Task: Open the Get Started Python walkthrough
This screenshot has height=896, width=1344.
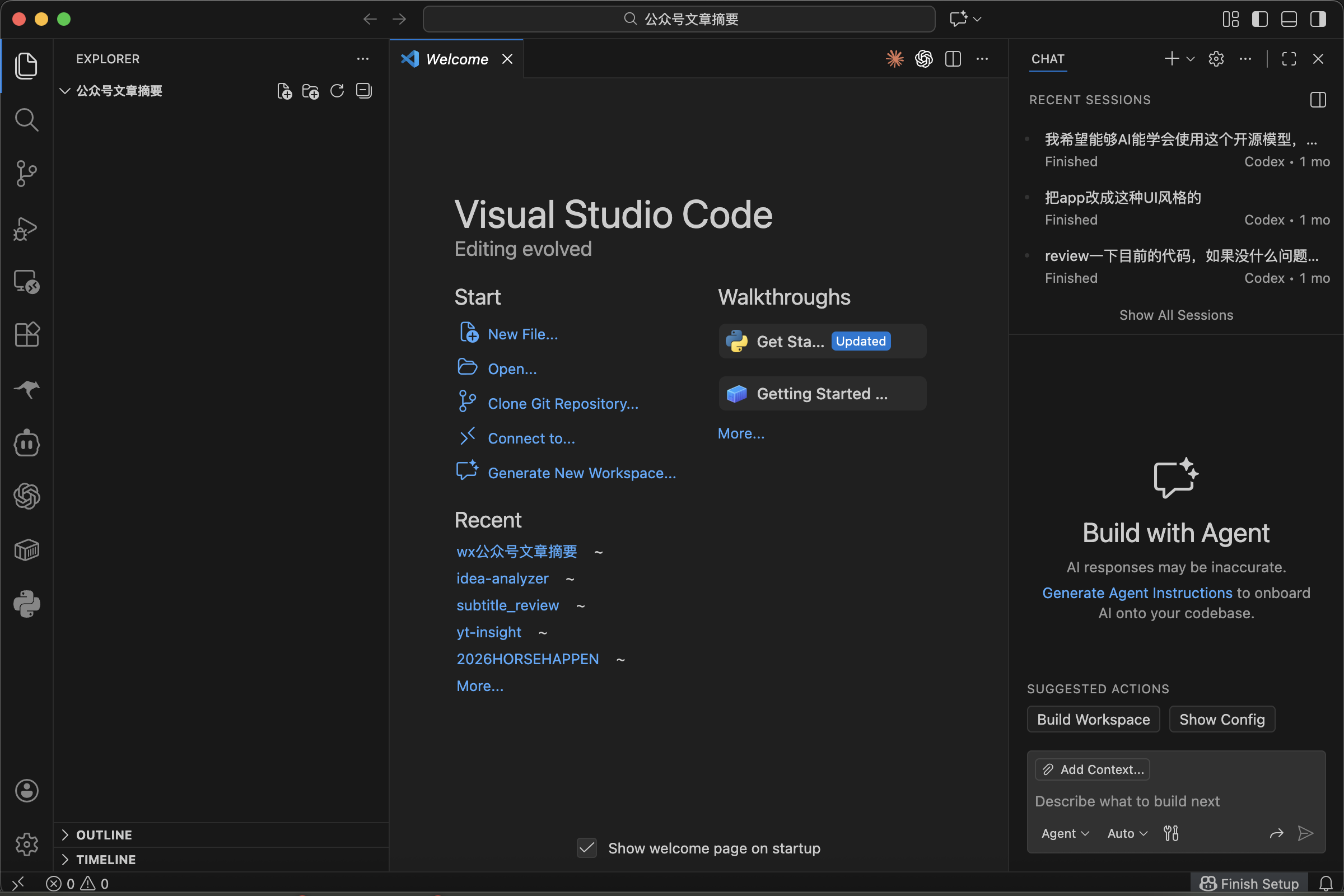Action: (x=822, y=341)
